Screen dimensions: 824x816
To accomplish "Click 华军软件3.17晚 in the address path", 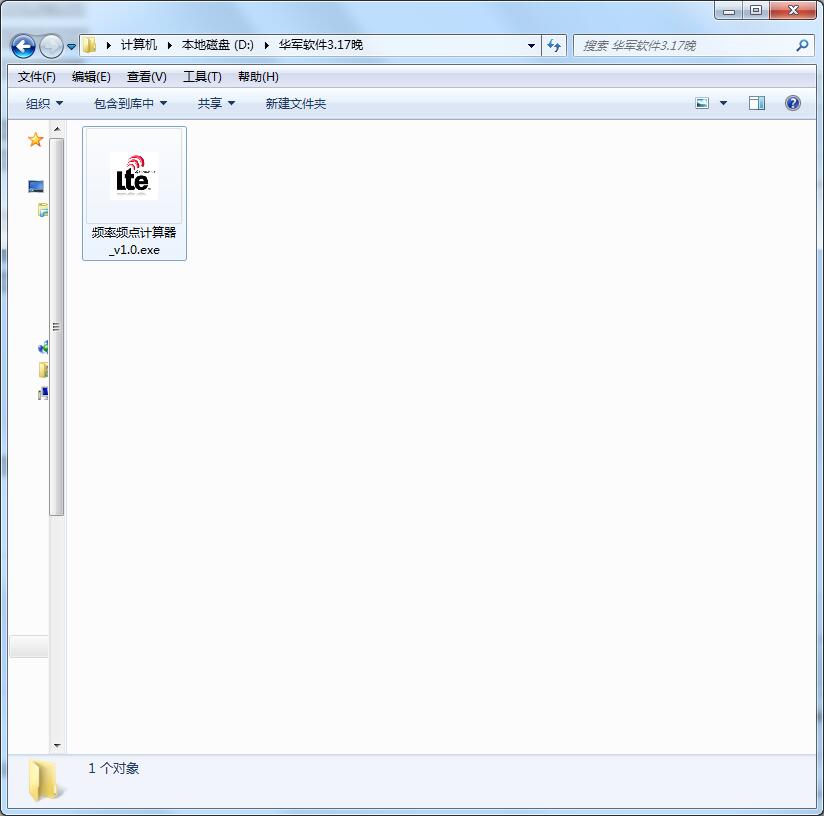I will [321, 45].
